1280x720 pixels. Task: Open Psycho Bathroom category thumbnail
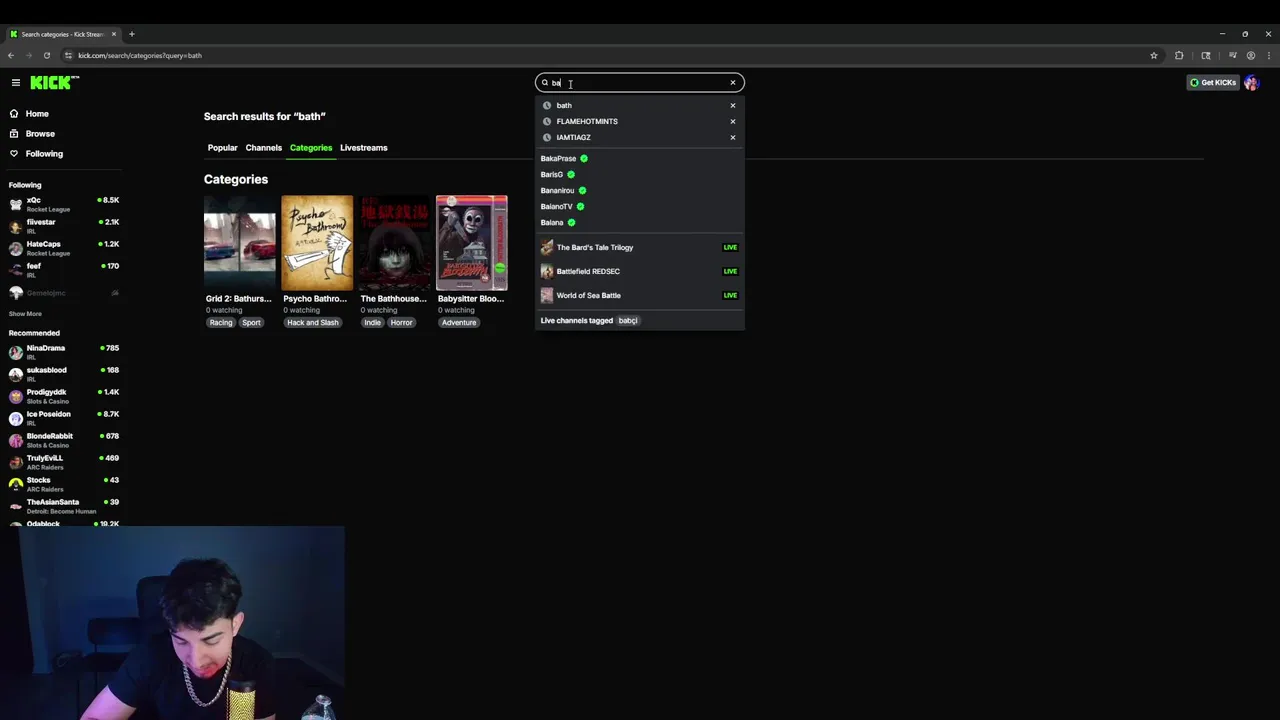pyautogui.click(x=317, y=243)
